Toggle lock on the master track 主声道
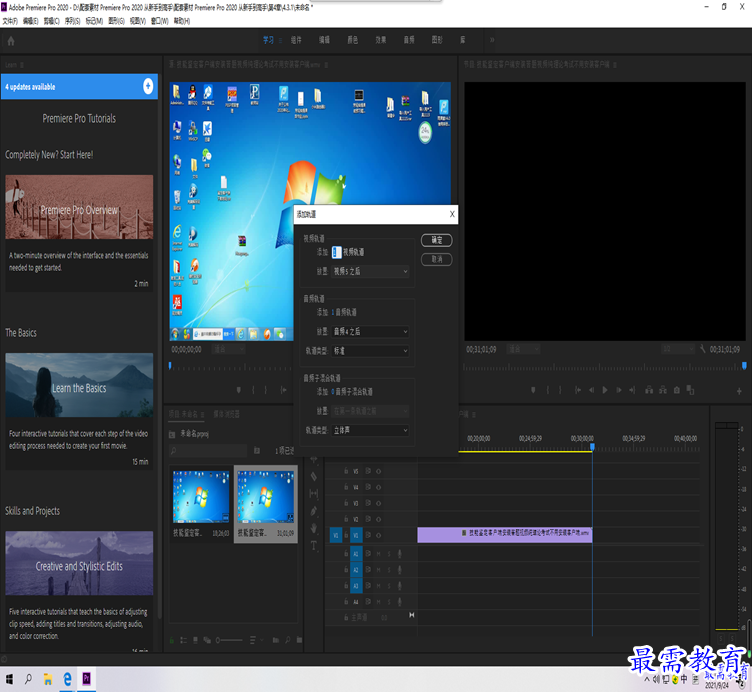Image resolution: width=752 pixels, height=692 pixels. [x=346, y=618]
